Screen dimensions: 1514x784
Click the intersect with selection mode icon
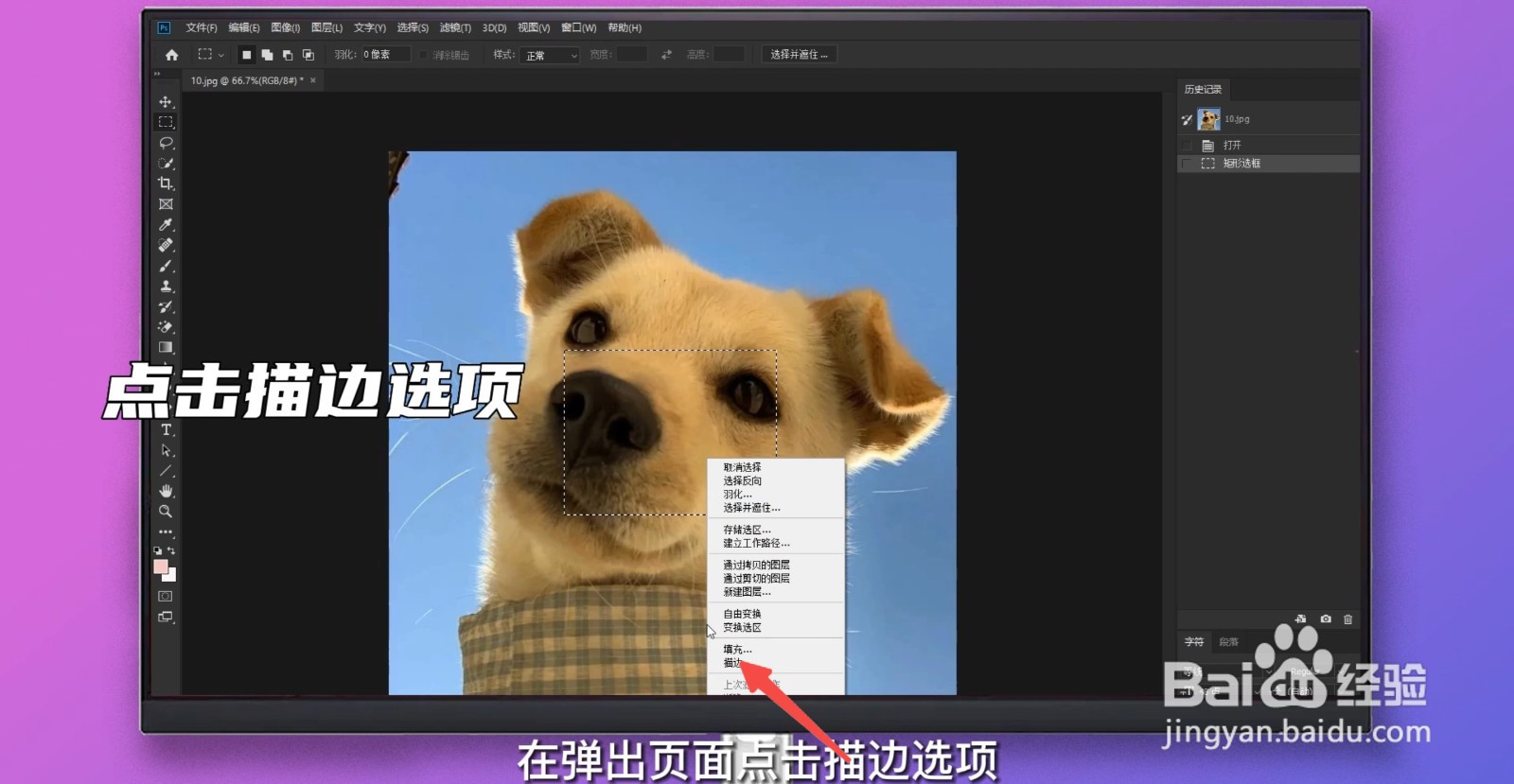pos(308,55)
